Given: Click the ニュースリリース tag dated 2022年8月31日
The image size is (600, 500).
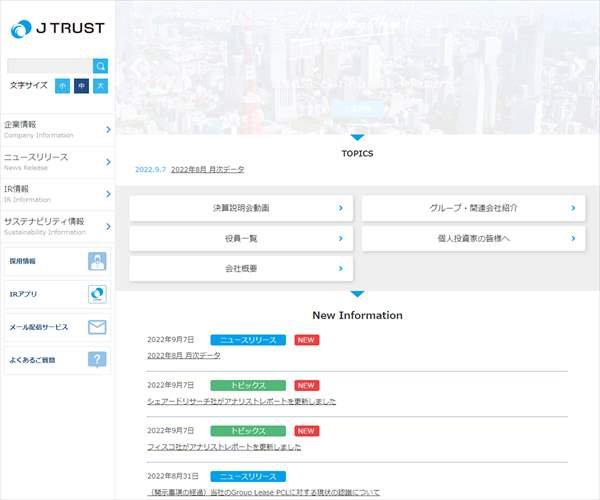Looking at the screenshot, I should tap(248, 477).
